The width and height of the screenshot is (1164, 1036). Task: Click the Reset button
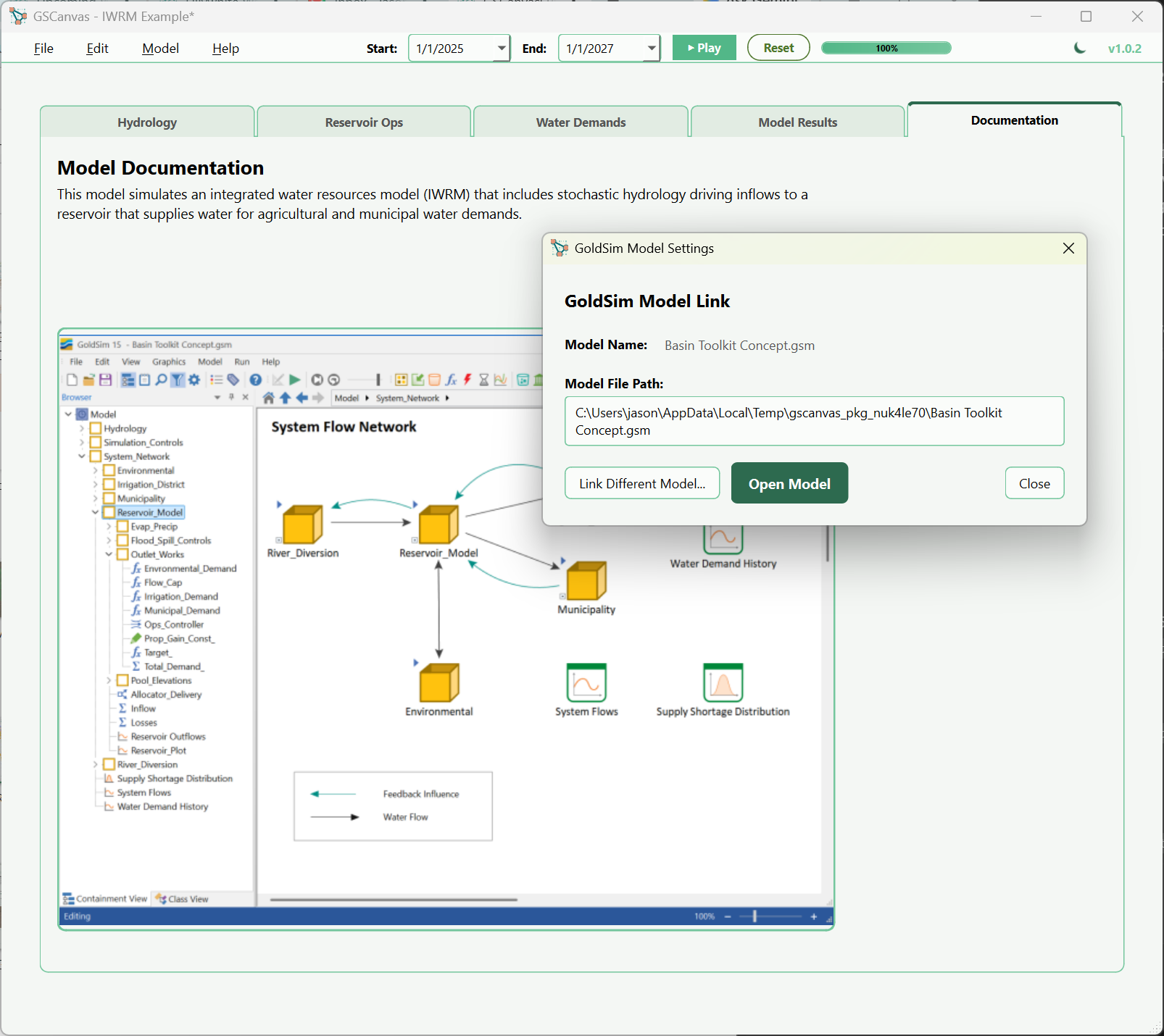tap(778, 48)
